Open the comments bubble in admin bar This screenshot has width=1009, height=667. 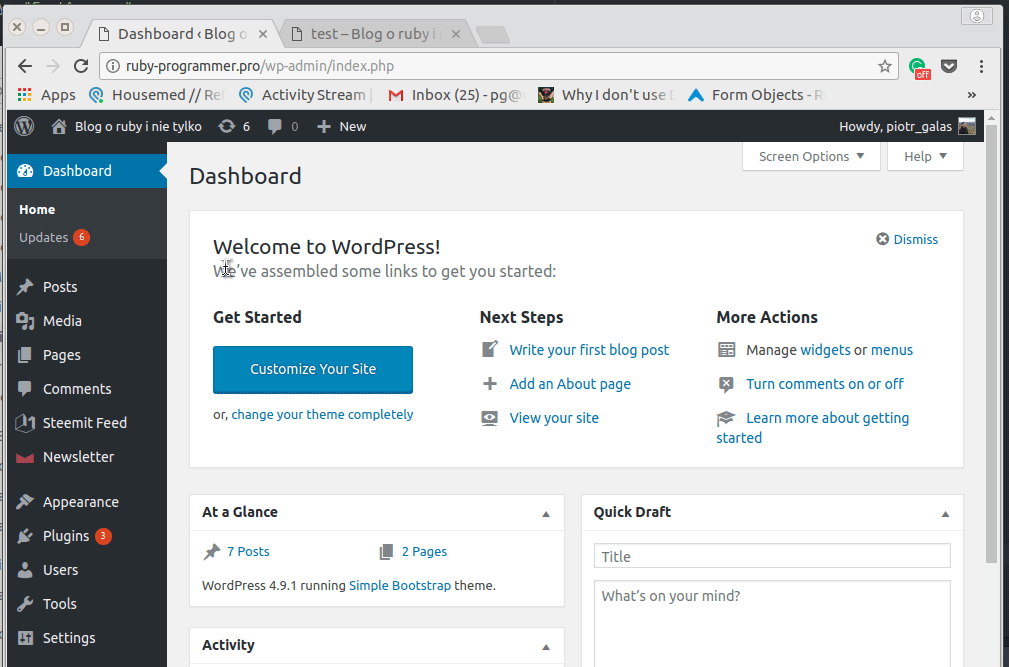click(x=275, y=126)
